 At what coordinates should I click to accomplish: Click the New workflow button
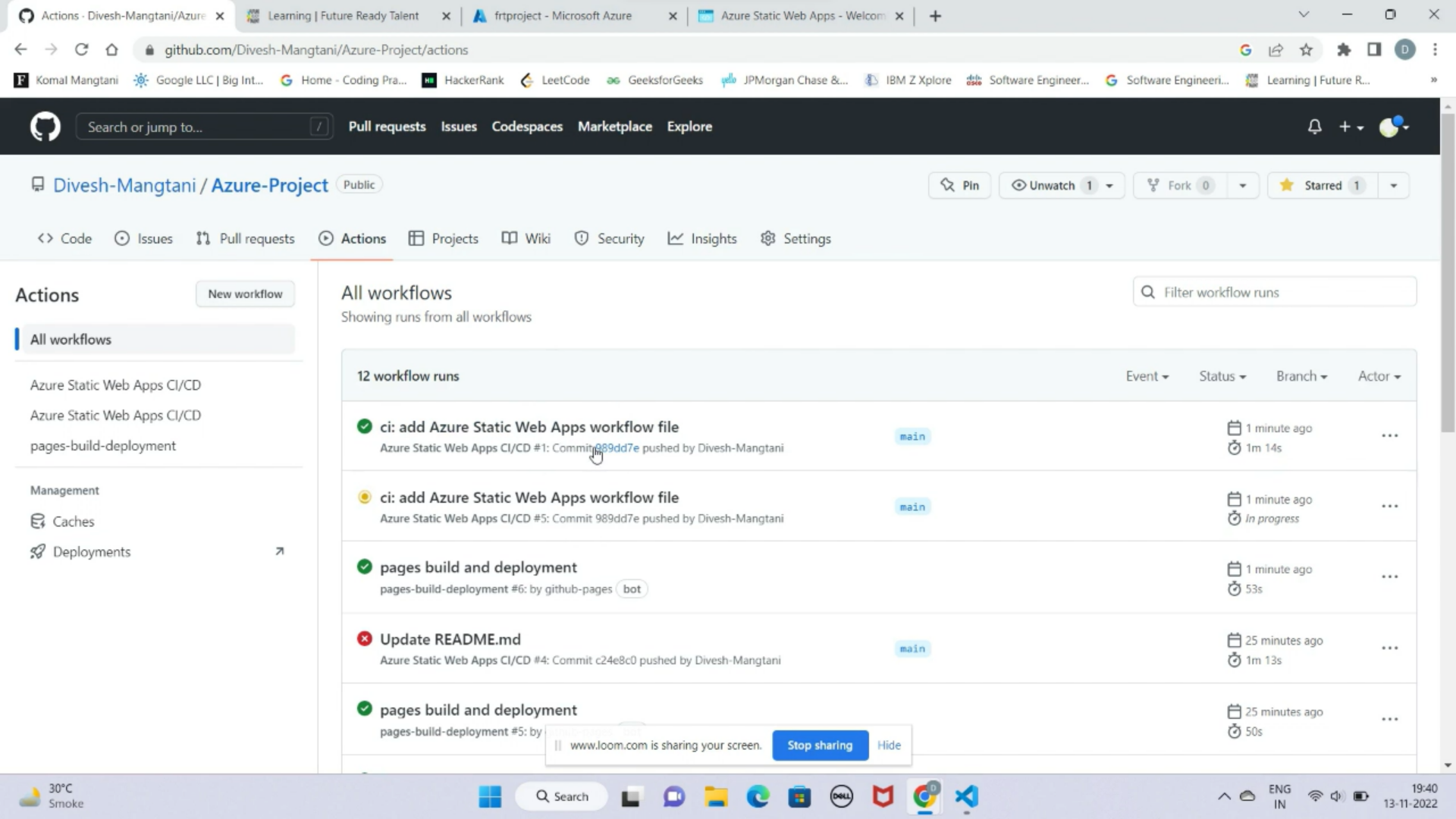(x=244, y=293)
